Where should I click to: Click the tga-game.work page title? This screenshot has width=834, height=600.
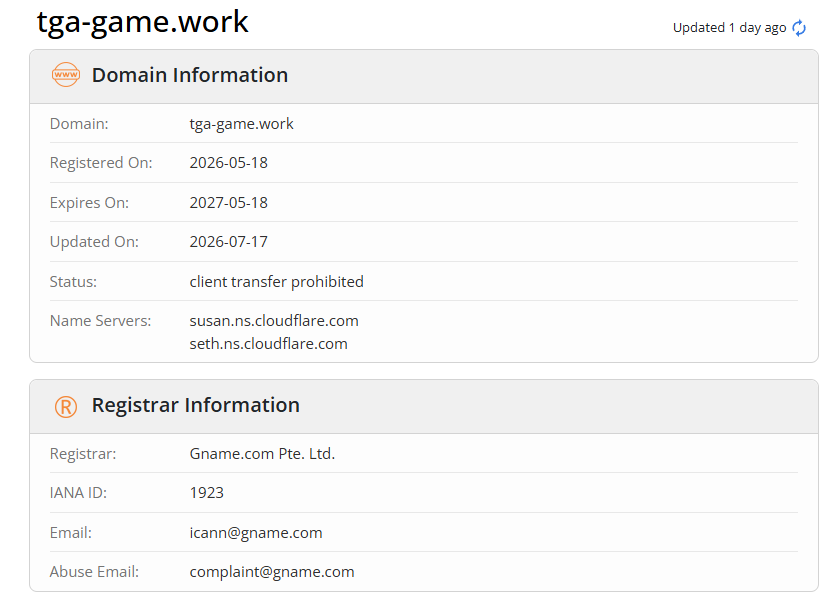click(x=143, y=22)
